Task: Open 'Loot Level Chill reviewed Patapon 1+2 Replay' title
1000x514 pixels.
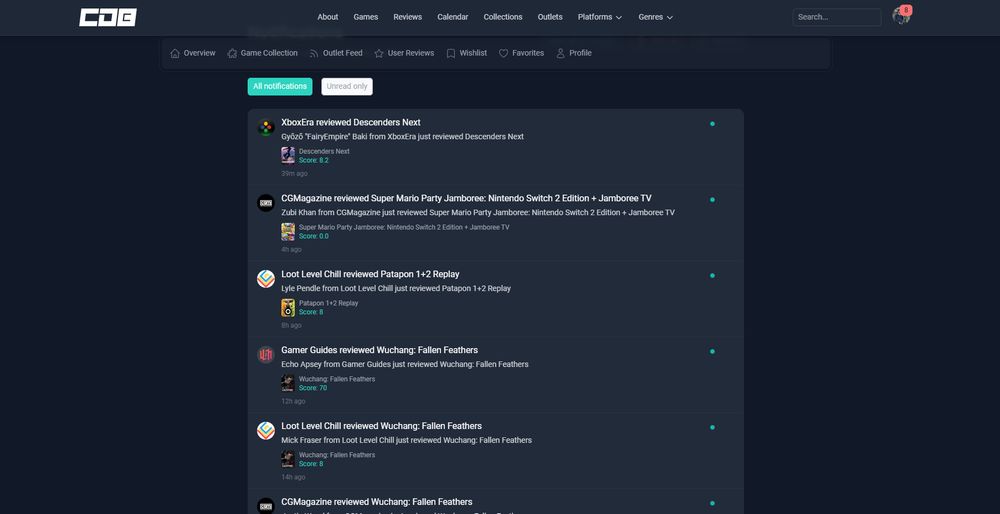Action: (x=370, y=274)
